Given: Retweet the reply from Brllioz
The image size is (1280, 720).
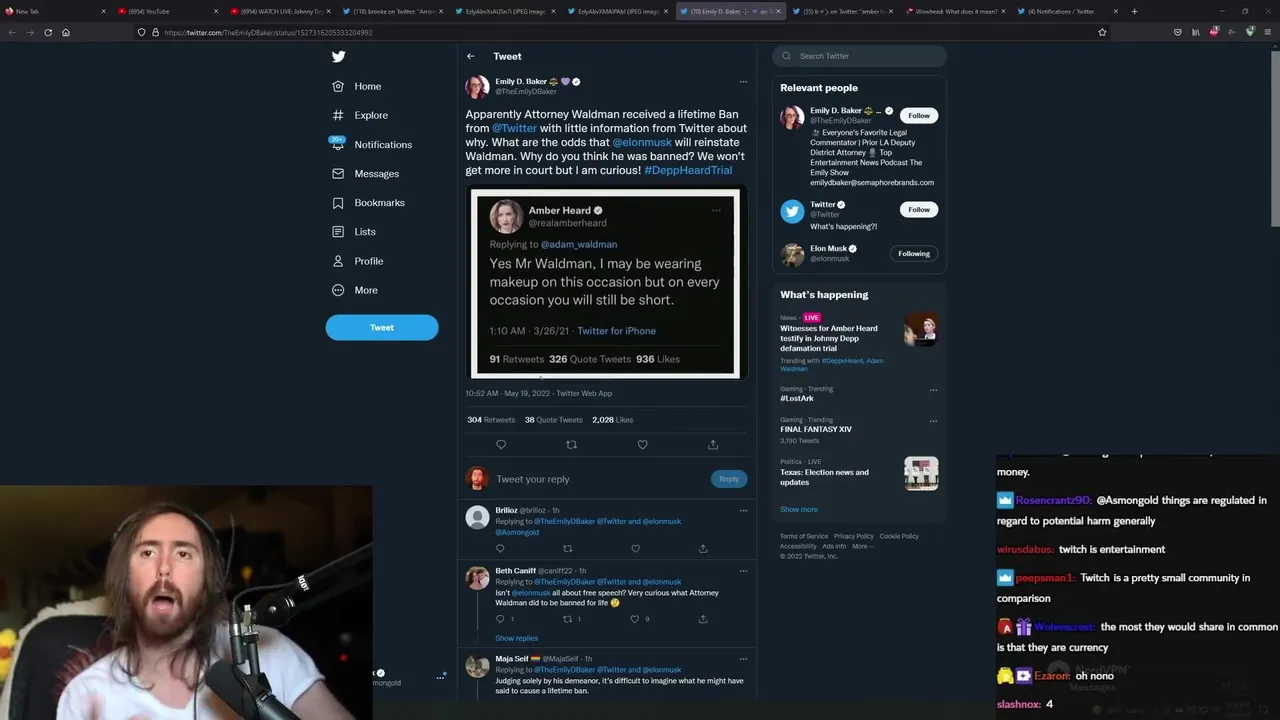Looking at the screenshot, I should click(x=567, y=548).
